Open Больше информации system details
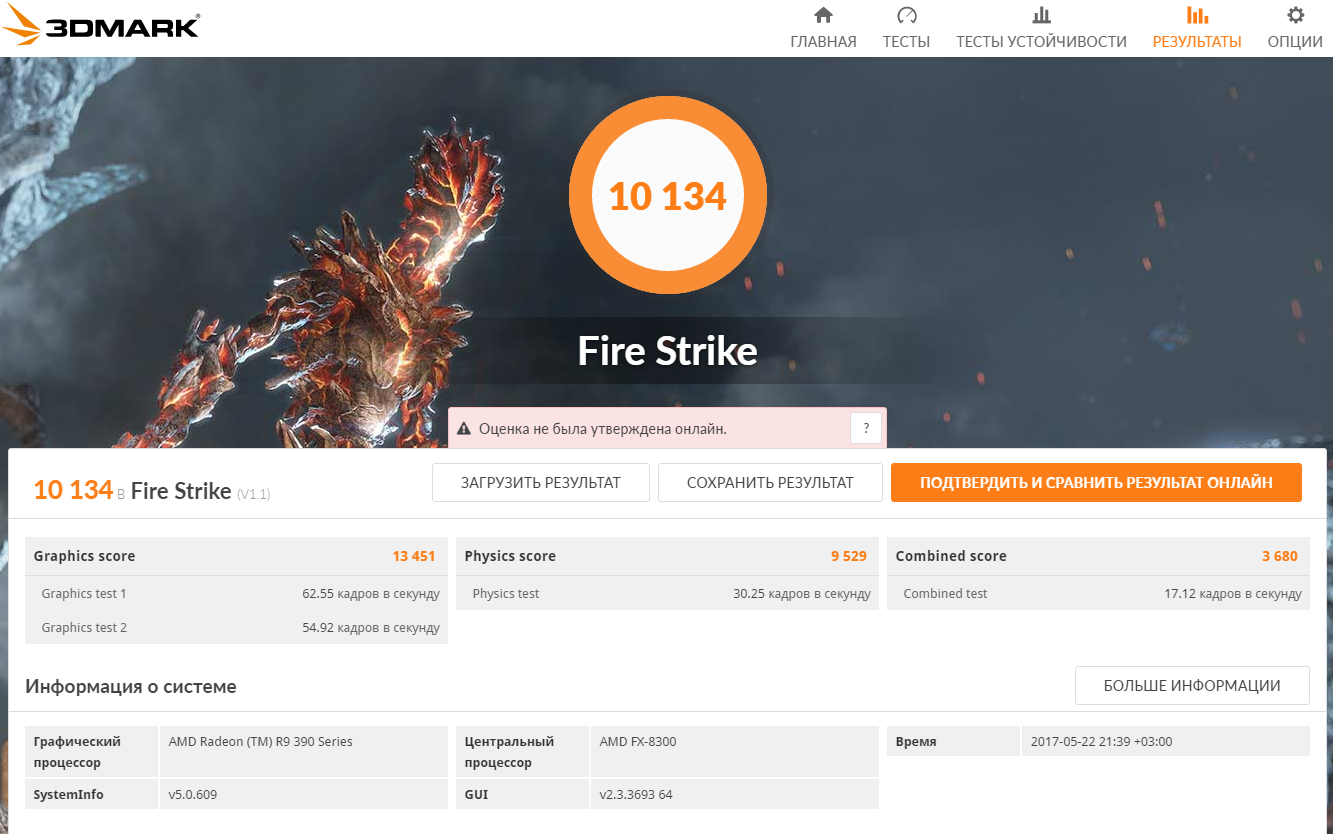 tap(1192, 686)
